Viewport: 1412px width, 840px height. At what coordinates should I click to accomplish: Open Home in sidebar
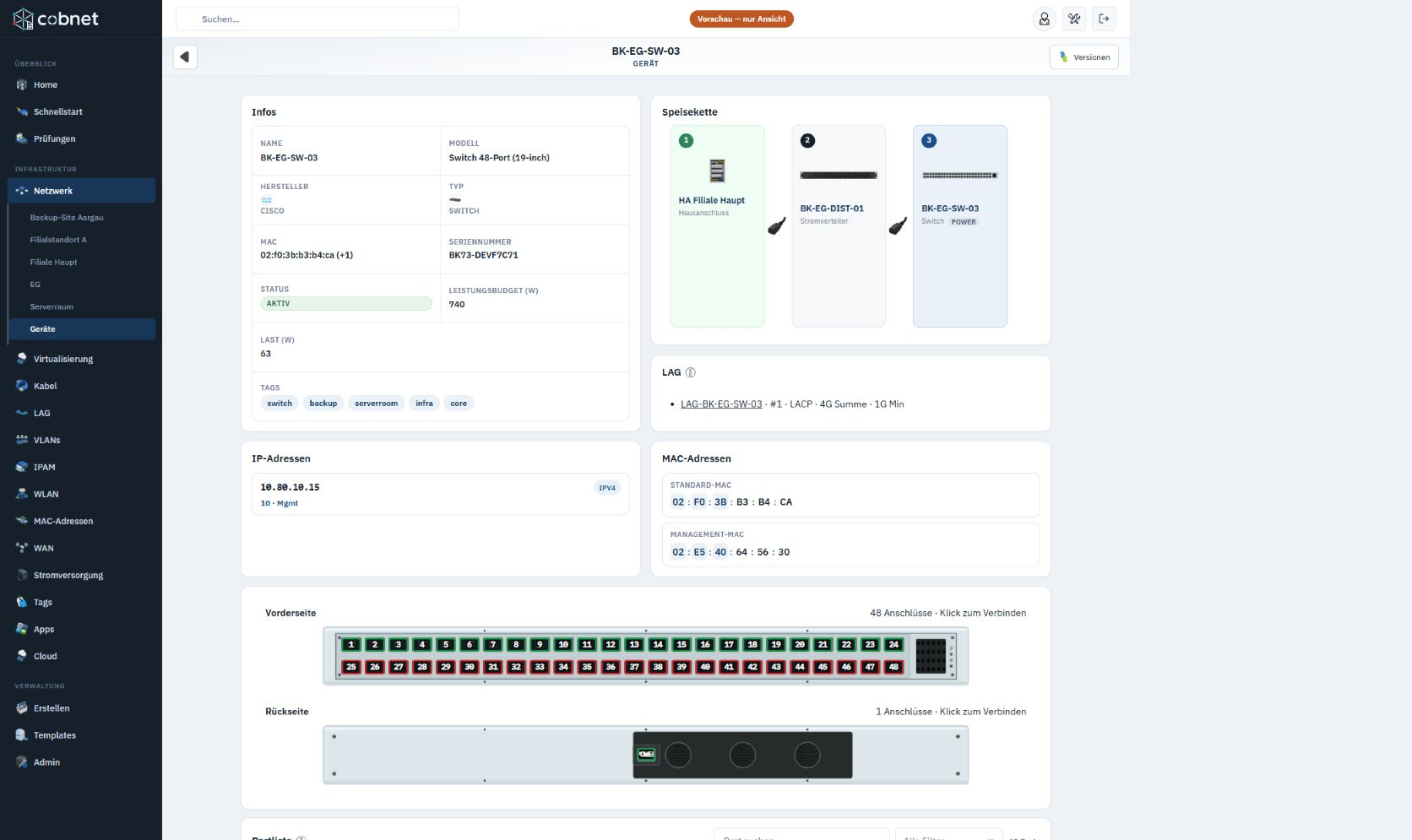[81, 84]
